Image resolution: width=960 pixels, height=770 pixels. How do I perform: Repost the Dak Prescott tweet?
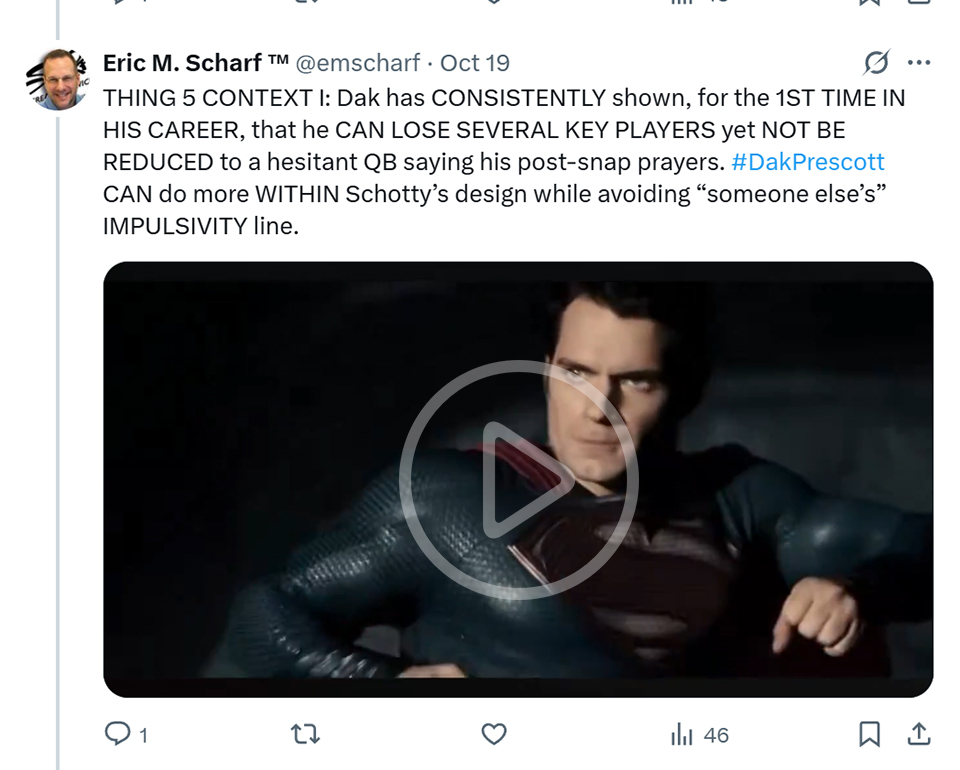[305, 735]
